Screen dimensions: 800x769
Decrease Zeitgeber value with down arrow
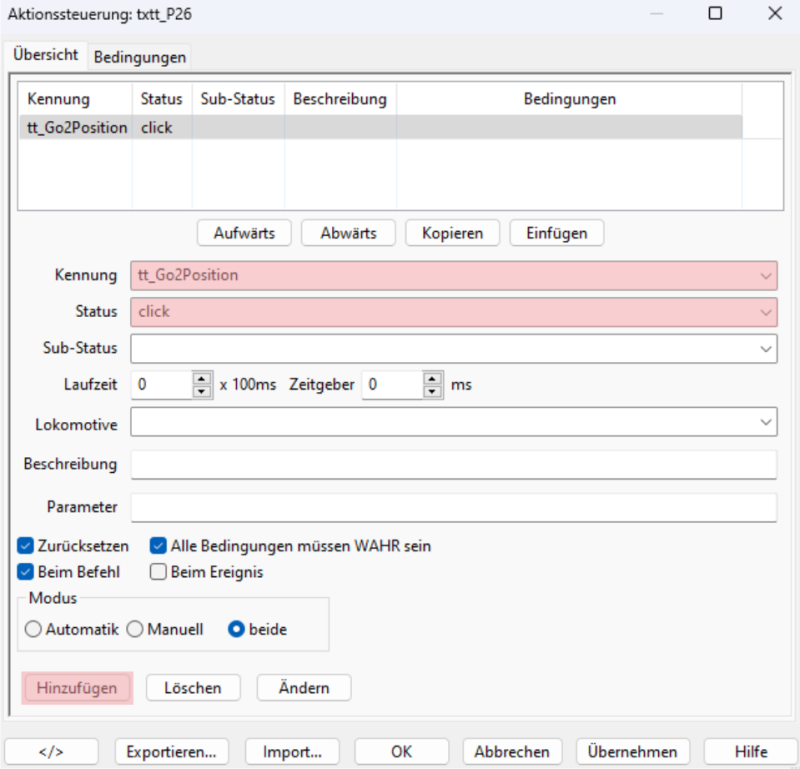(x=433, y=391)
